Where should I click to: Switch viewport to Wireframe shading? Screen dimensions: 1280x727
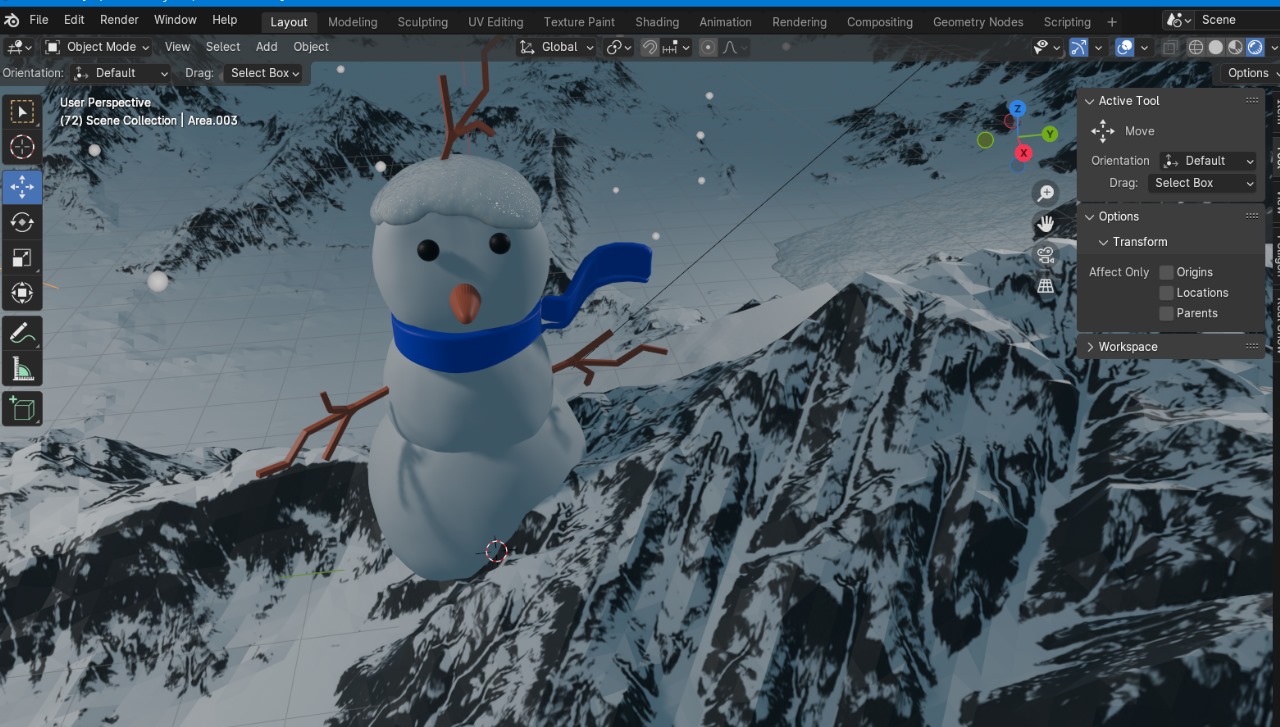pos(1196,47)
